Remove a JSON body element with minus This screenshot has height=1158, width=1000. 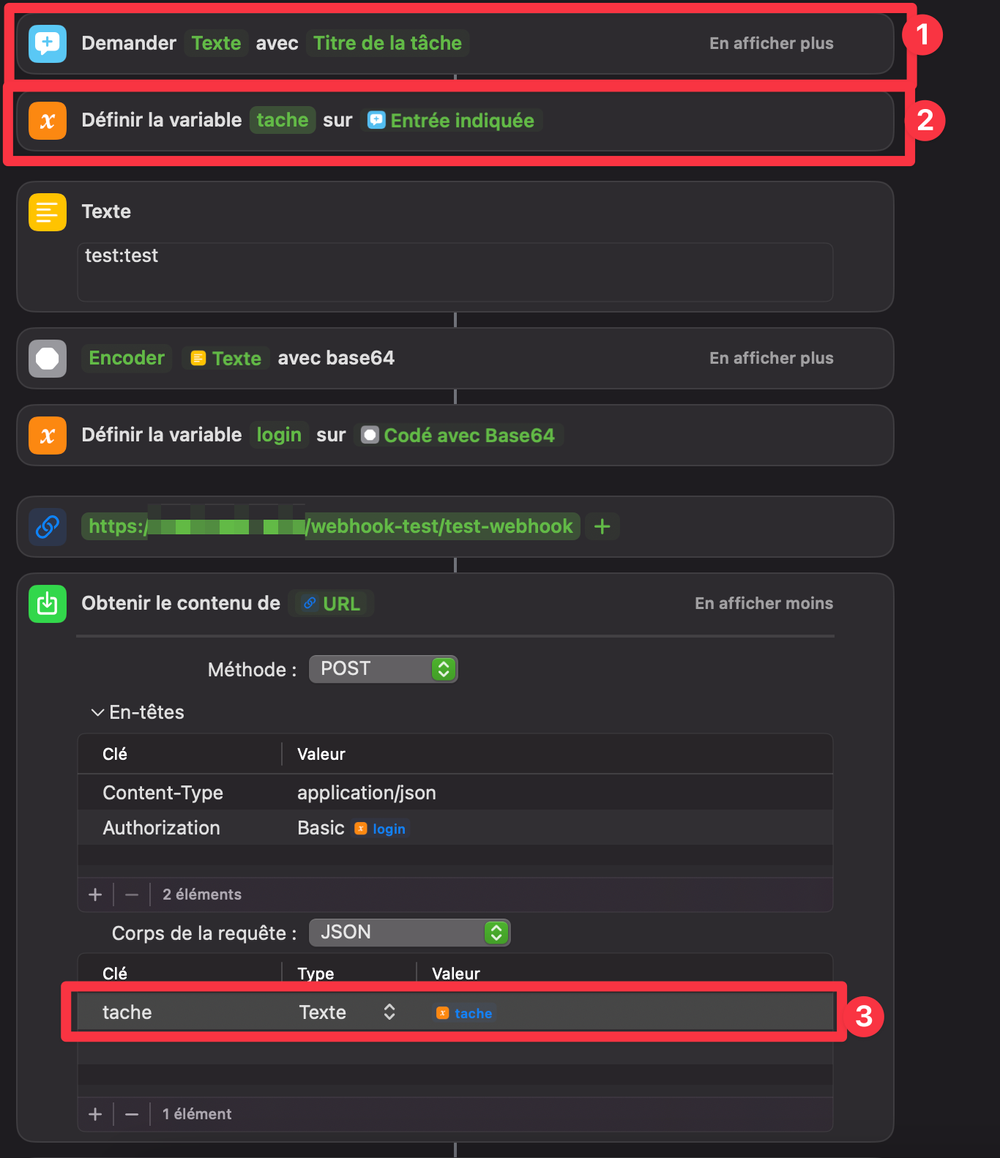tap(131, 1114)
